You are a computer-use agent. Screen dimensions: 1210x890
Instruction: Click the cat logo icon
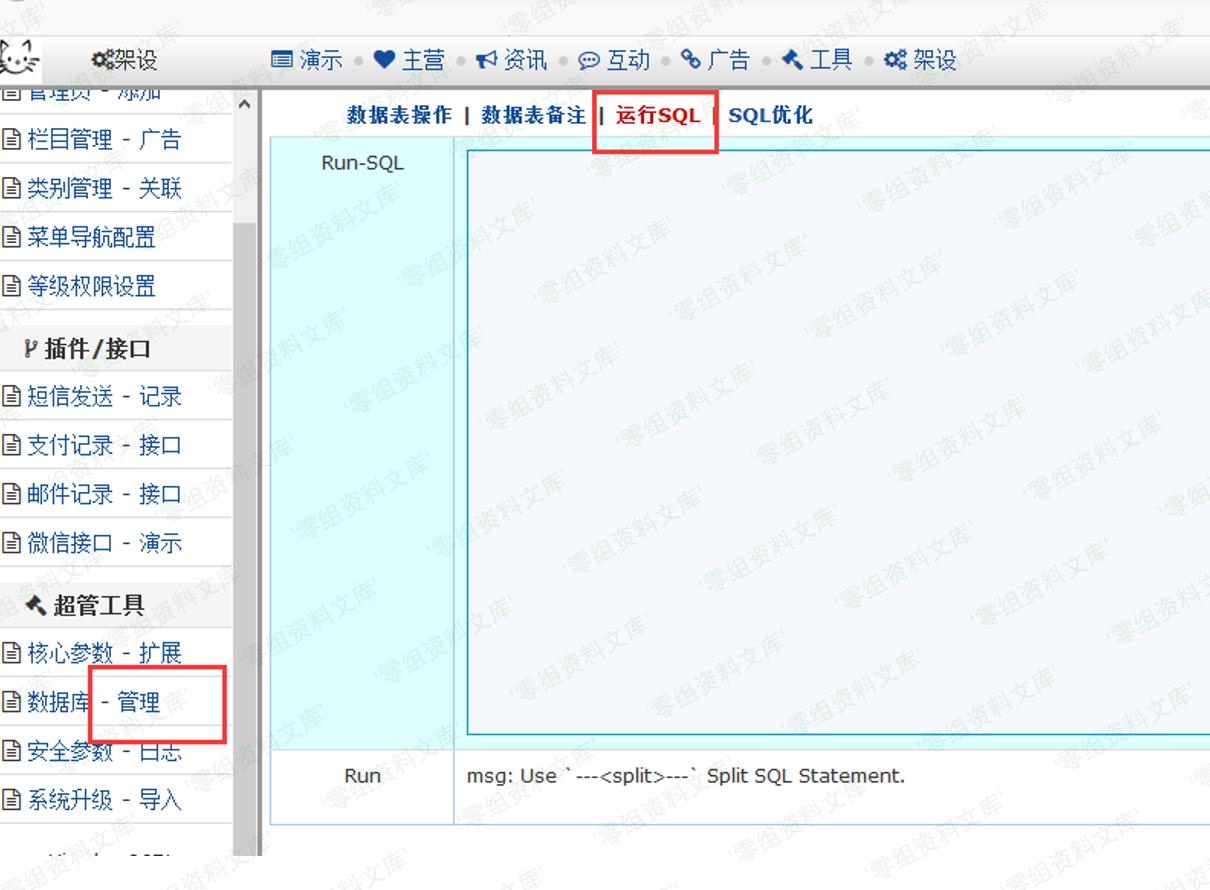point(18,58)
